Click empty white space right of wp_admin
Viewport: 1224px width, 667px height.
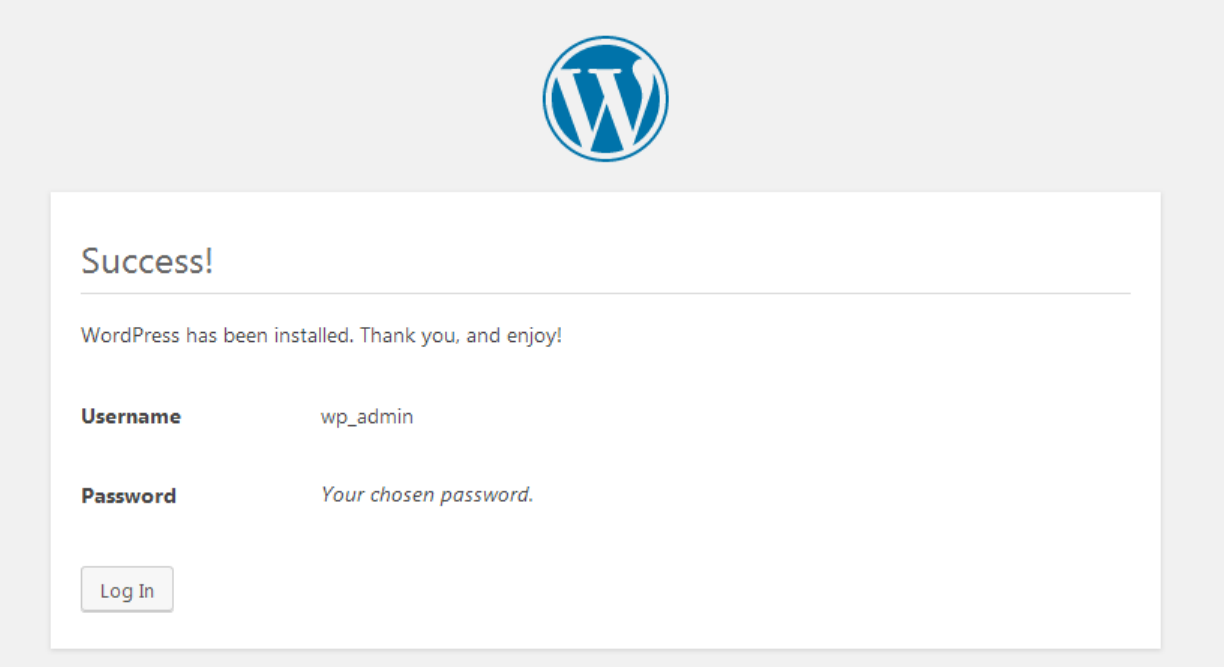click(x=770, y=417)
